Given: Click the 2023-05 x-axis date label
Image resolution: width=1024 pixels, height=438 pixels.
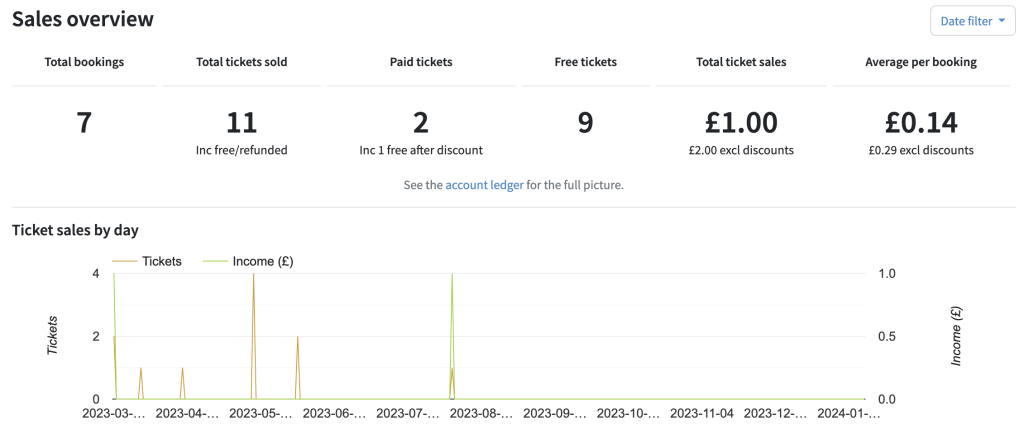Looking at the screenshot, I should coord(261,413).
